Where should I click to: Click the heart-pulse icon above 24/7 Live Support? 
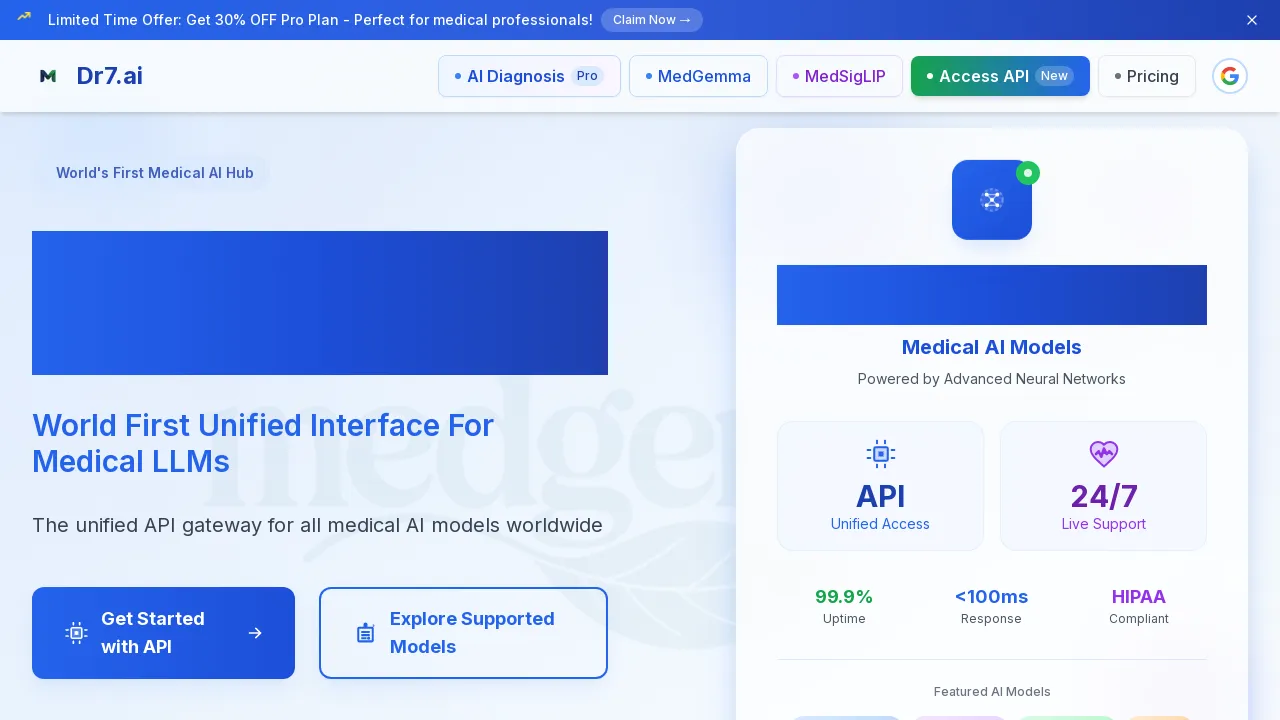pyautogui.click(x=1103, y=454)
